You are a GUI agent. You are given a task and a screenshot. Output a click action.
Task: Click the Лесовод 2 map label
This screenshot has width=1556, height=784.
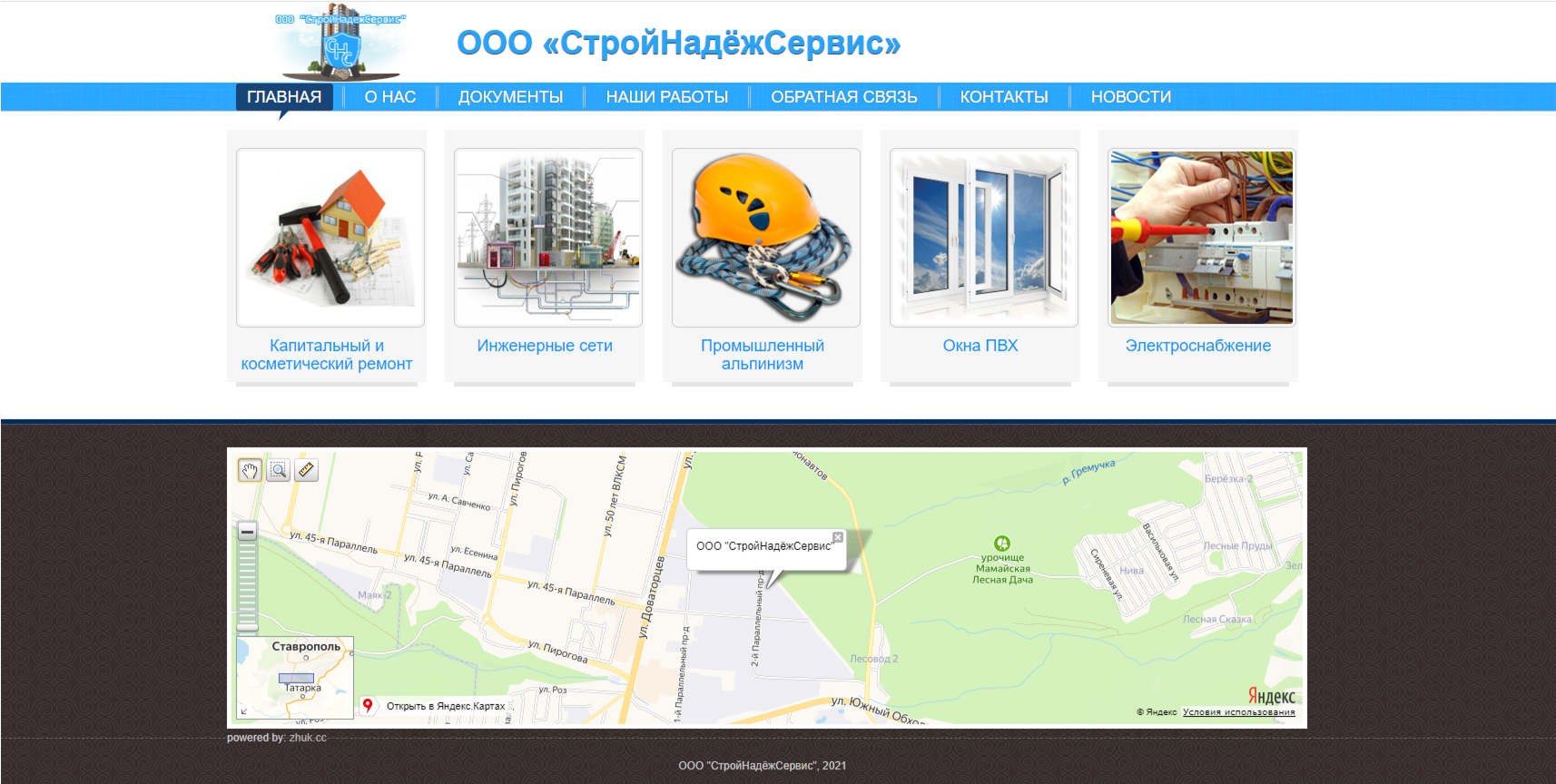(873, 659)
